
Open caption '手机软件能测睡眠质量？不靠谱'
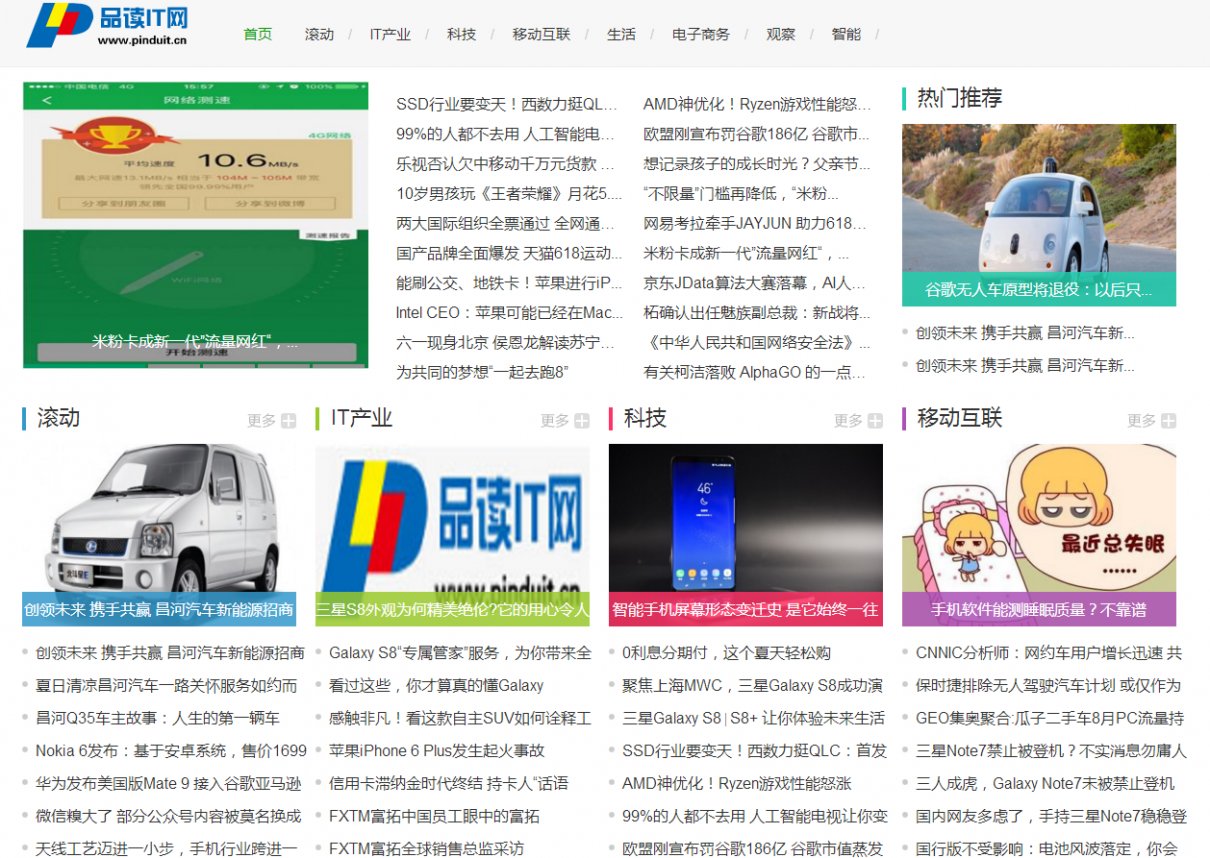(1039, 609)
